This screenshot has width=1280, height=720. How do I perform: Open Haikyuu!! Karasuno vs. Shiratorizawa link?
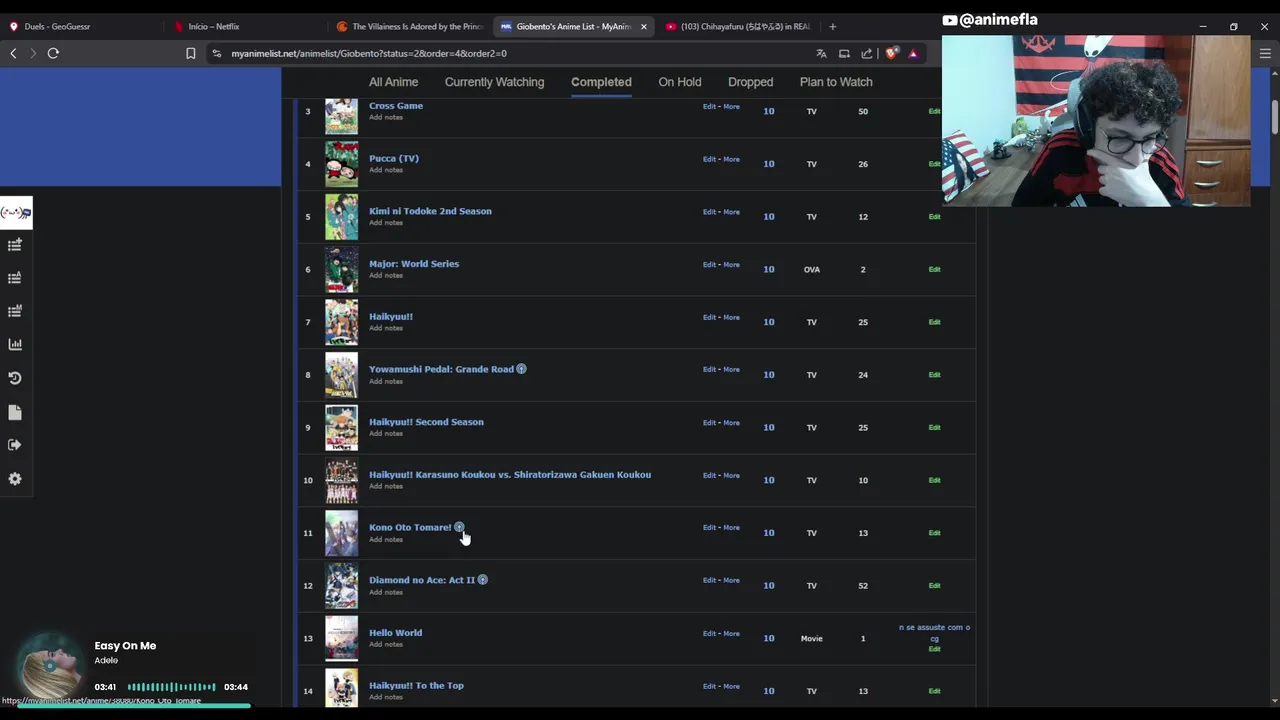point(510,474)
